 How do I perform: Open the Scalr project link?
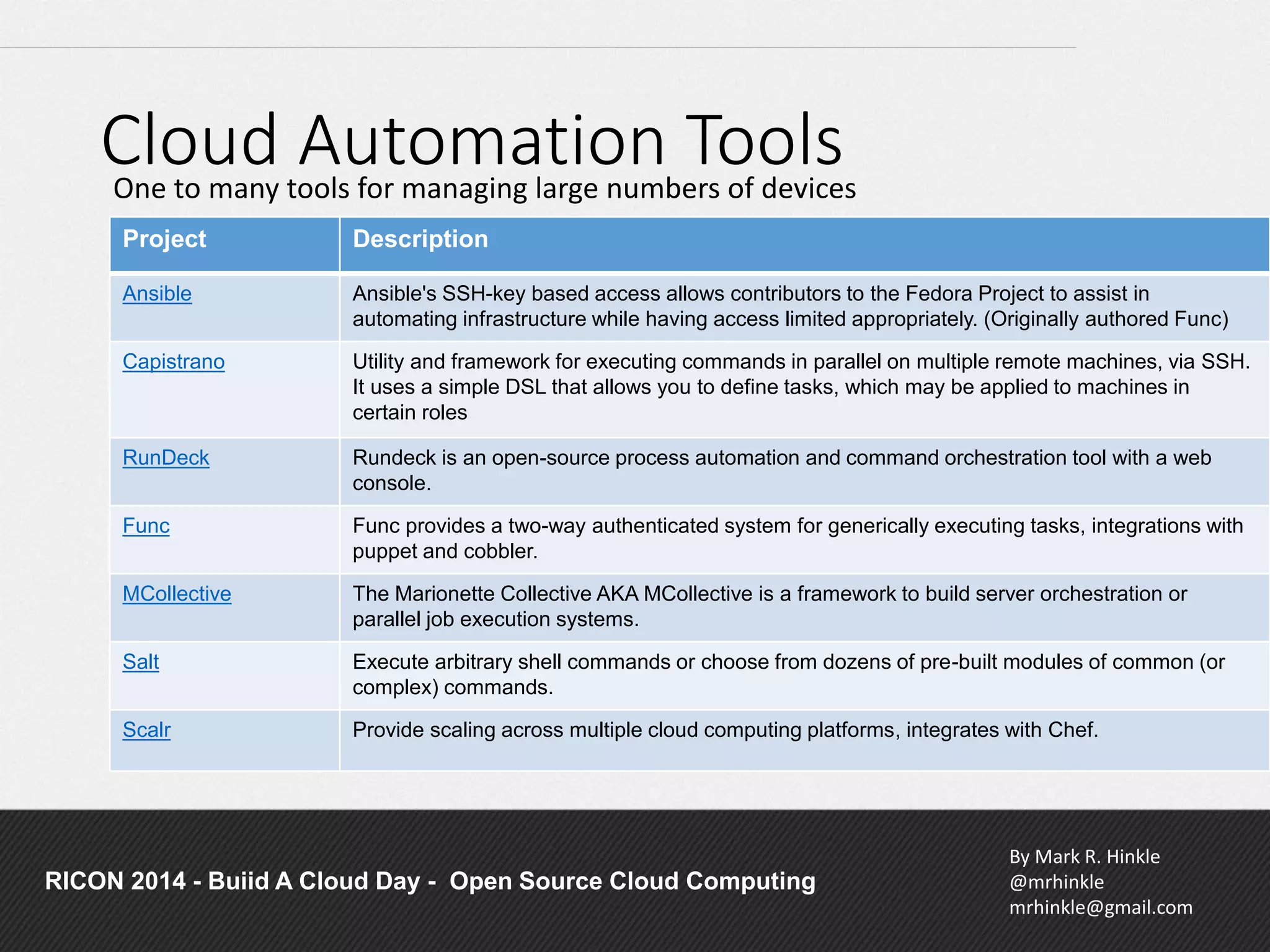(x=146, y=731)
